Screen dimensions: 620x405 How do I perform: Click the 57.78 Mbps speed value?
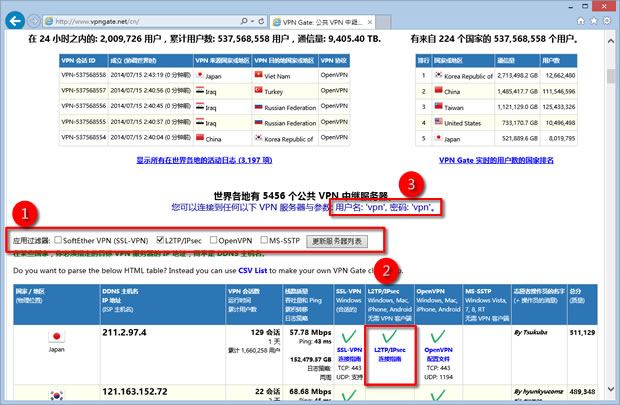[x=310, y=332]
